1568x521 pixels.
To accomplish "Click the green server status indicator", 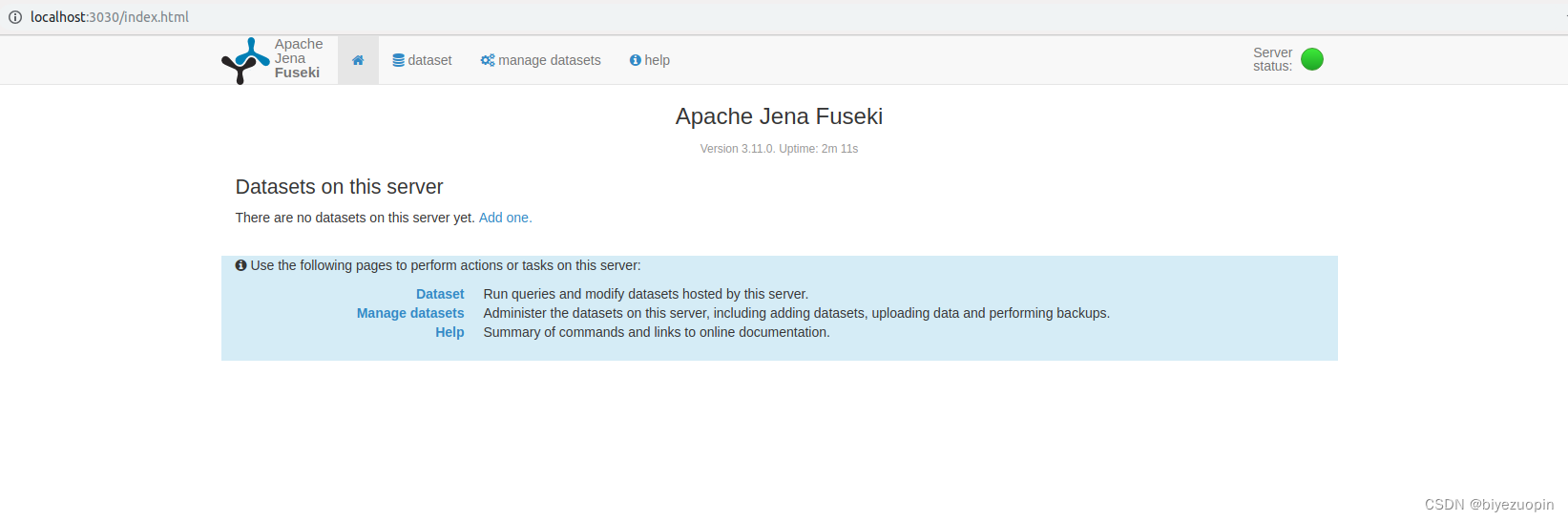I will pyautogui.click(x=1312, y=59).
